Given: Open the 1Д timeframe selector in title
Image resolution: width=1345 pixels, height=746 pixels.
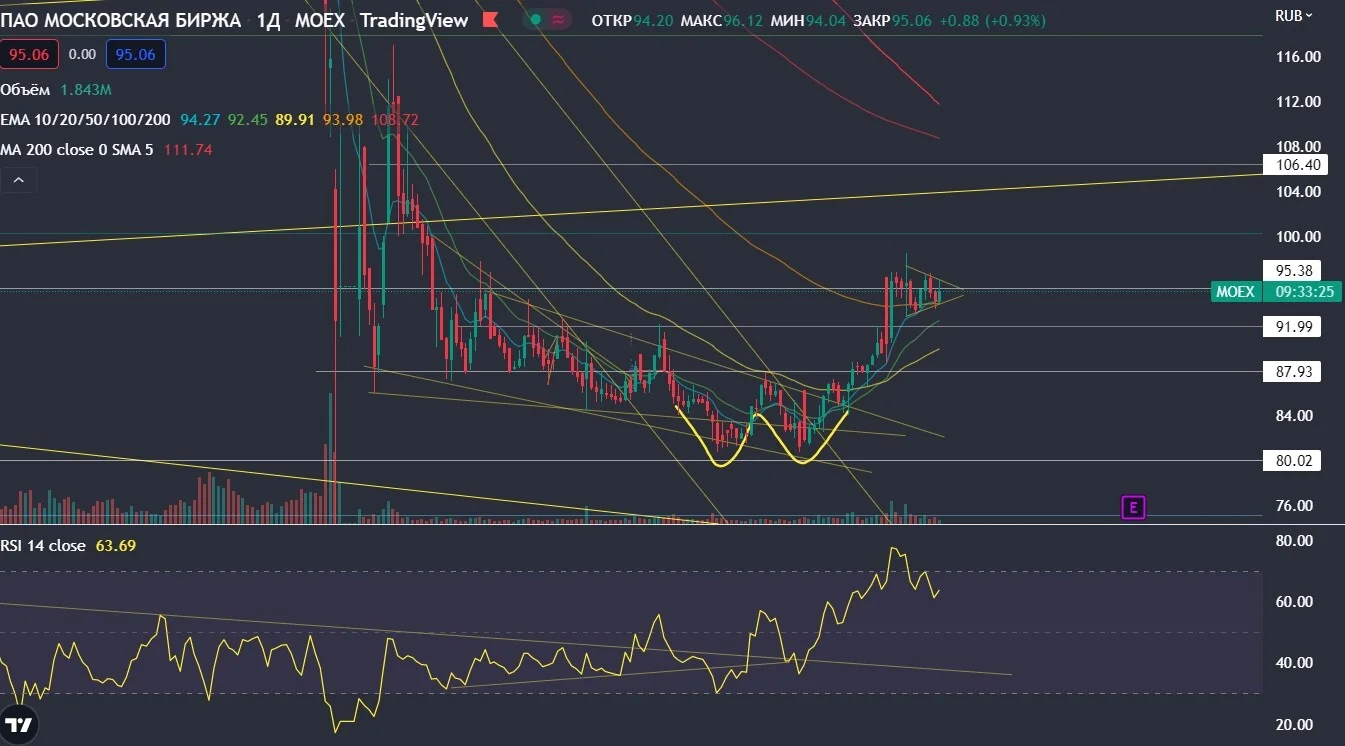Looking at the screenshot, I should 268,20.
